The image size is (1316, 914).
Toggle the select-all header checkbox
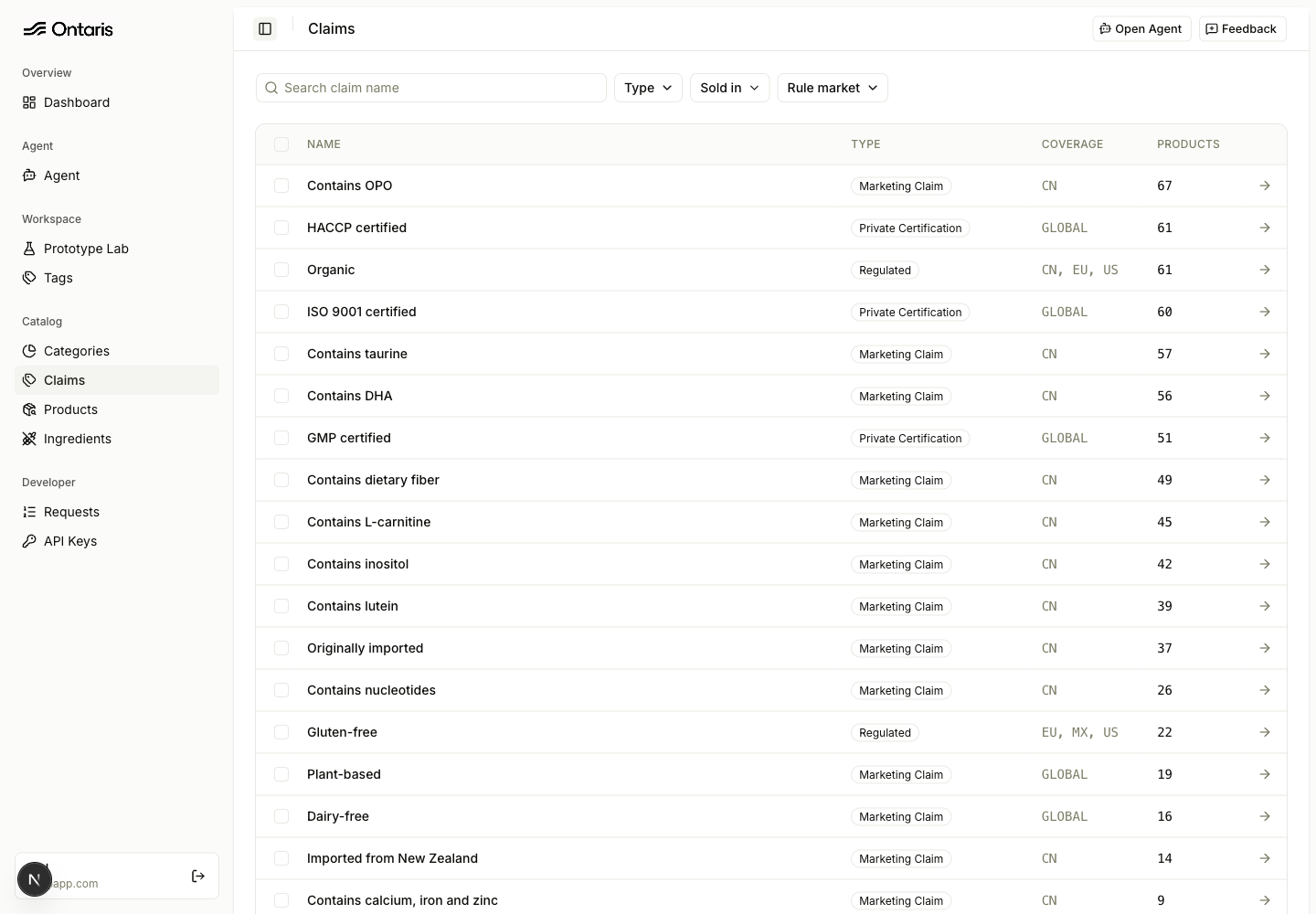pyautogui.click(x=281, y=144)
